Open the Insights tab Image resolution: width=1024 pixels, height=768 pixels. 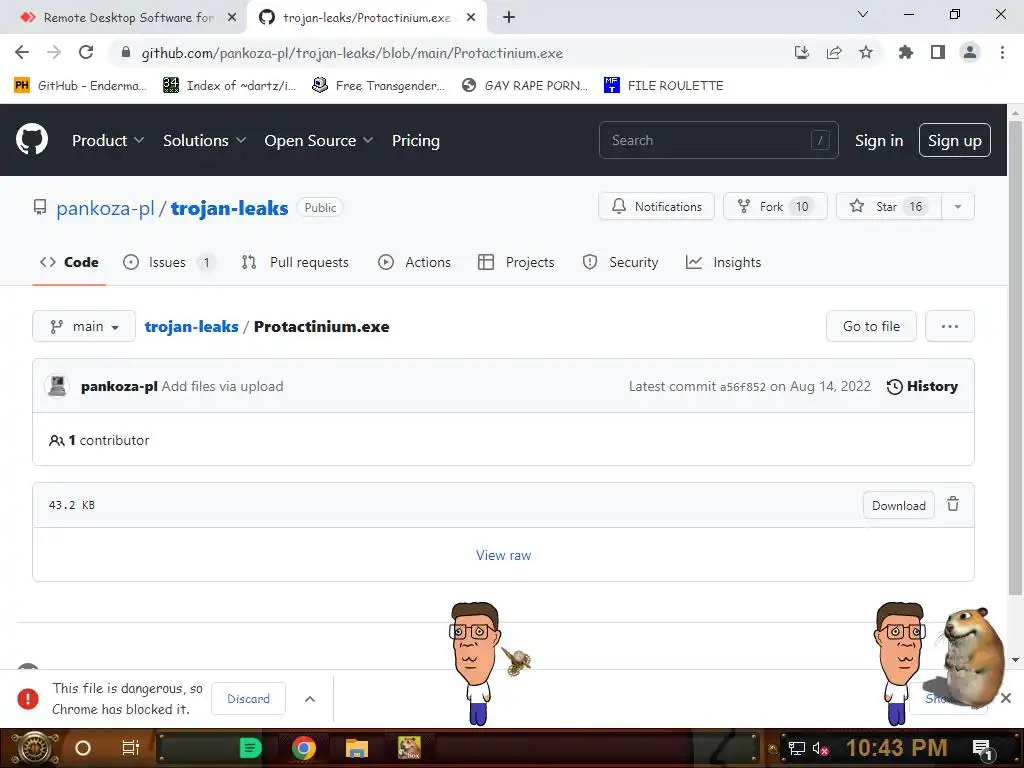pyautogui.click(x=723, y=262)
